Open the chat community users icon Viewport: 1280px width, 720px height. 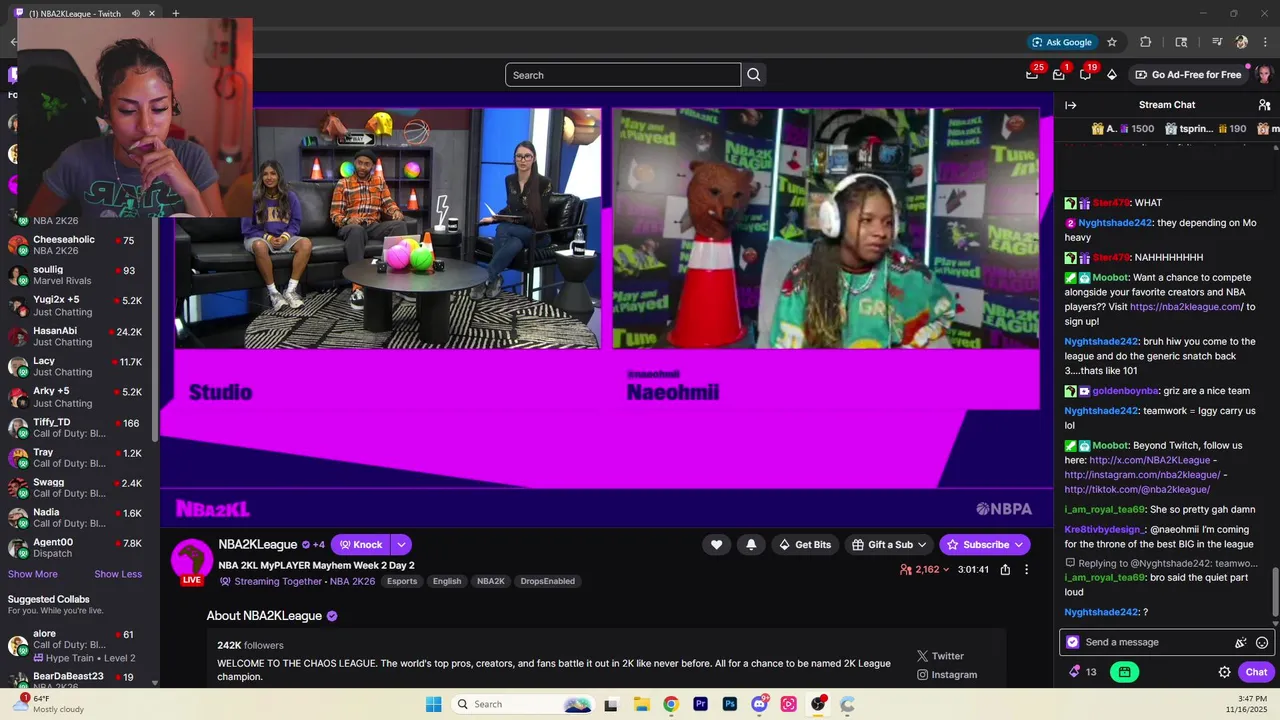pyautogui.click(x=1264, y=105)
